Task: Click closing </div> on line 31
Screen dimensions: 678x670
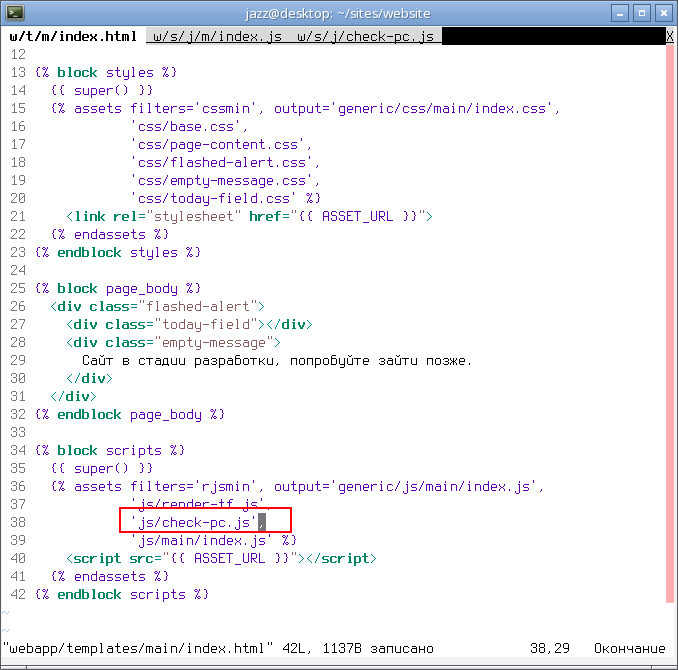Action: click(74, 396)
